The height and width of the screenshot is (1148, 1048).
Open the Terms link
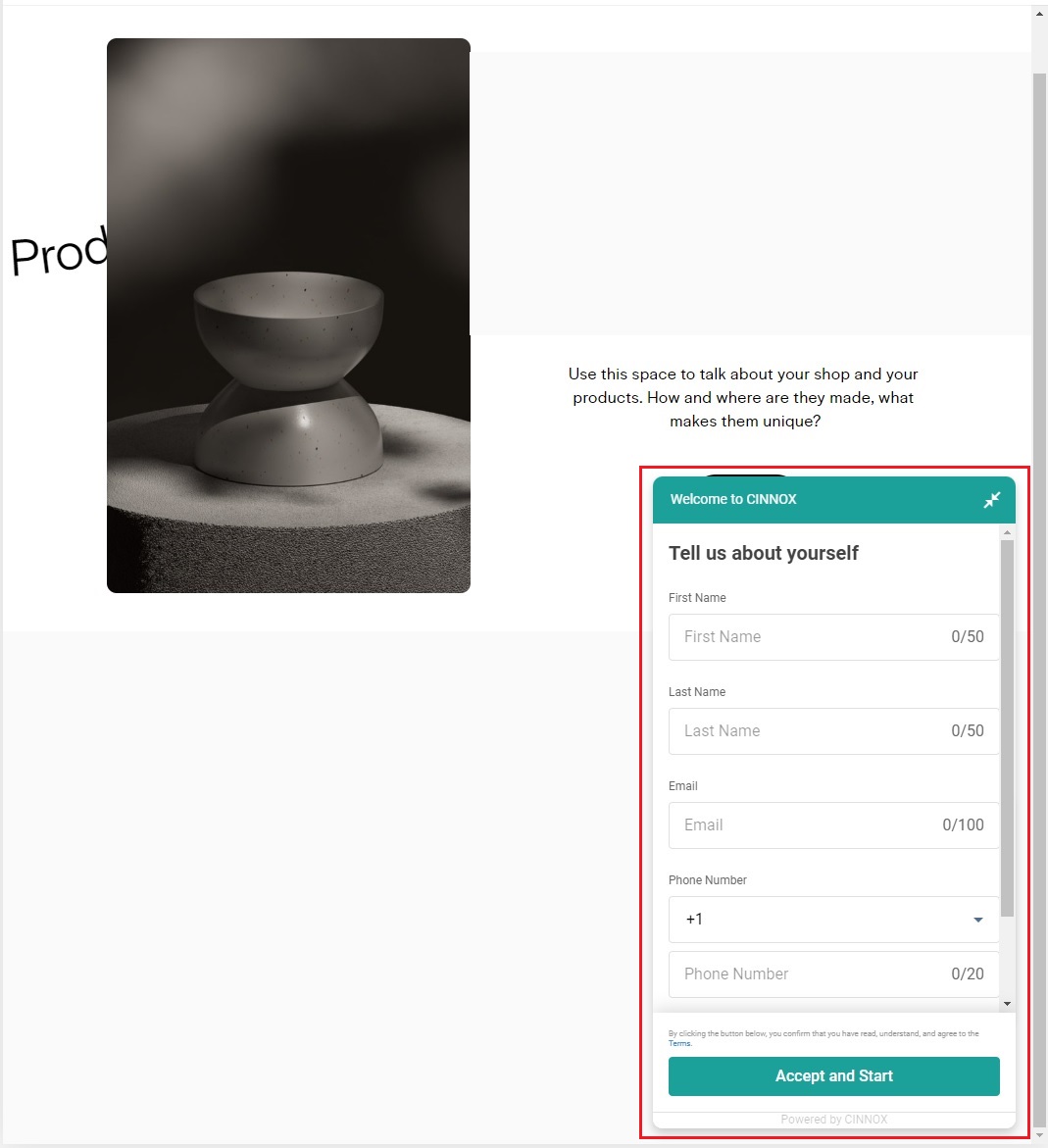(x=678, y=1043)
